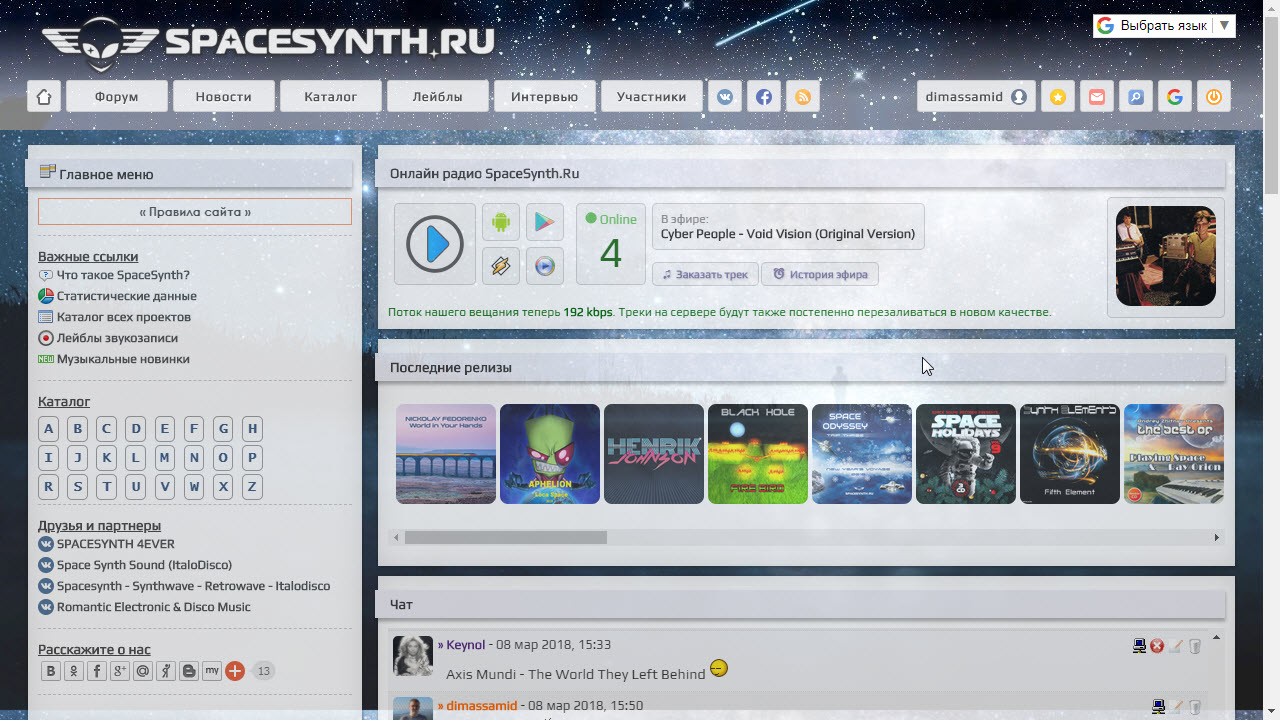Share the site on VKontakte
Image resolution: width=1280 pixels, height=720 pixels.
tap(51, 671)
